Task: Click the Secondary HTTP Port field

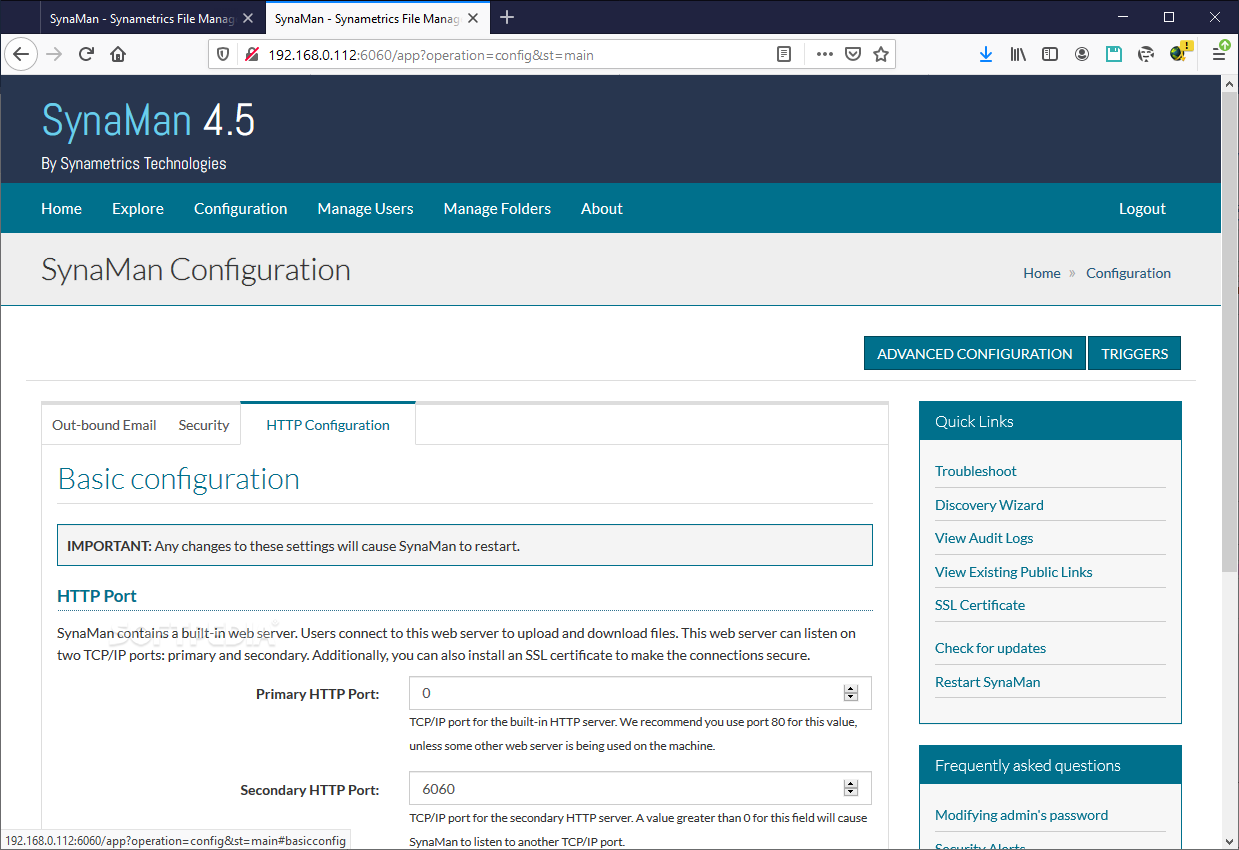Action: point(640,788)
